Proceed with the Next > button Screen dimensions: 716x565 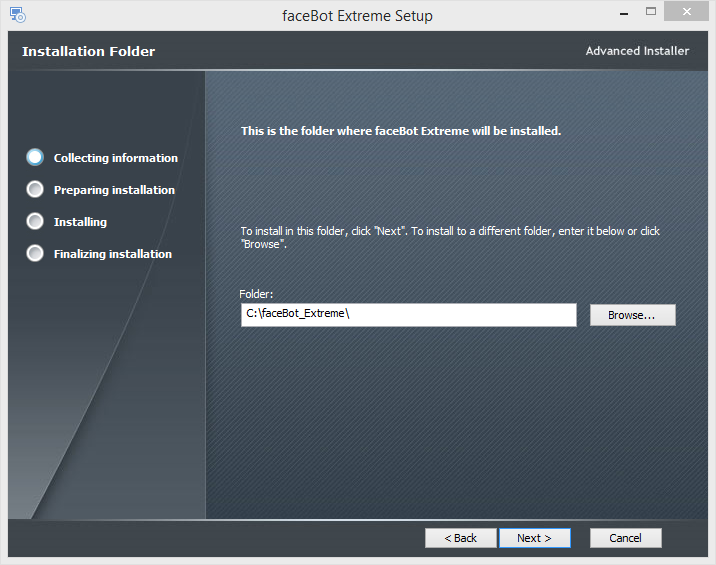coord(535,538)
